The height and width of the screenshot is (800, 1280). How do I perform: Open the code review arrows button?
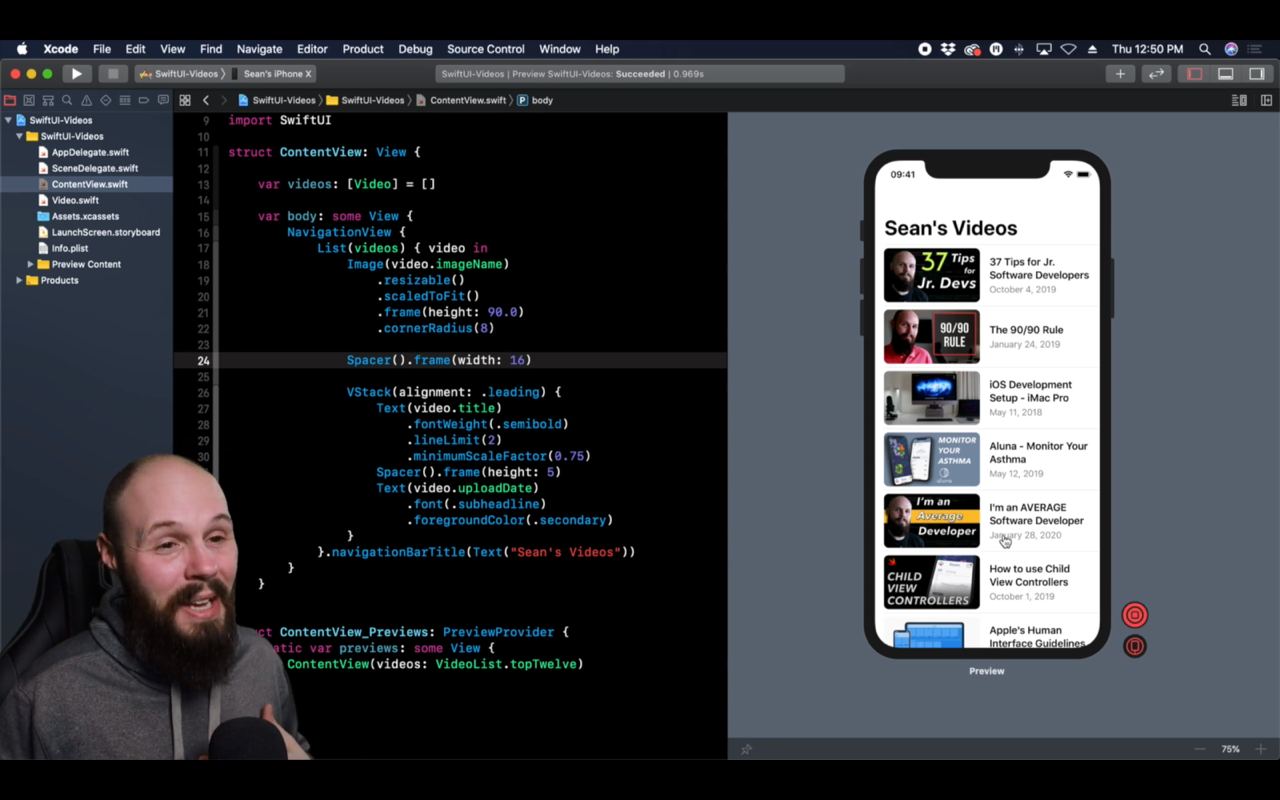coord(1156,74)
